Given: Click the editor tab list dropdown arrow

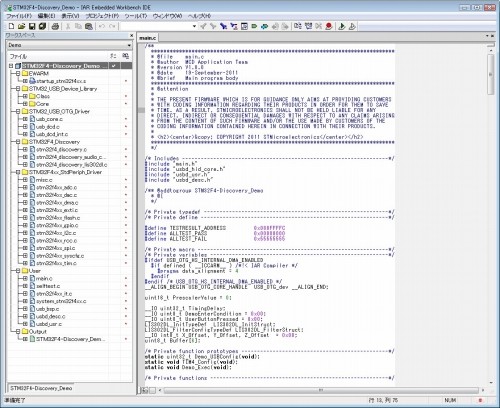Looking at the screenshot, I should tap(487, 36).
